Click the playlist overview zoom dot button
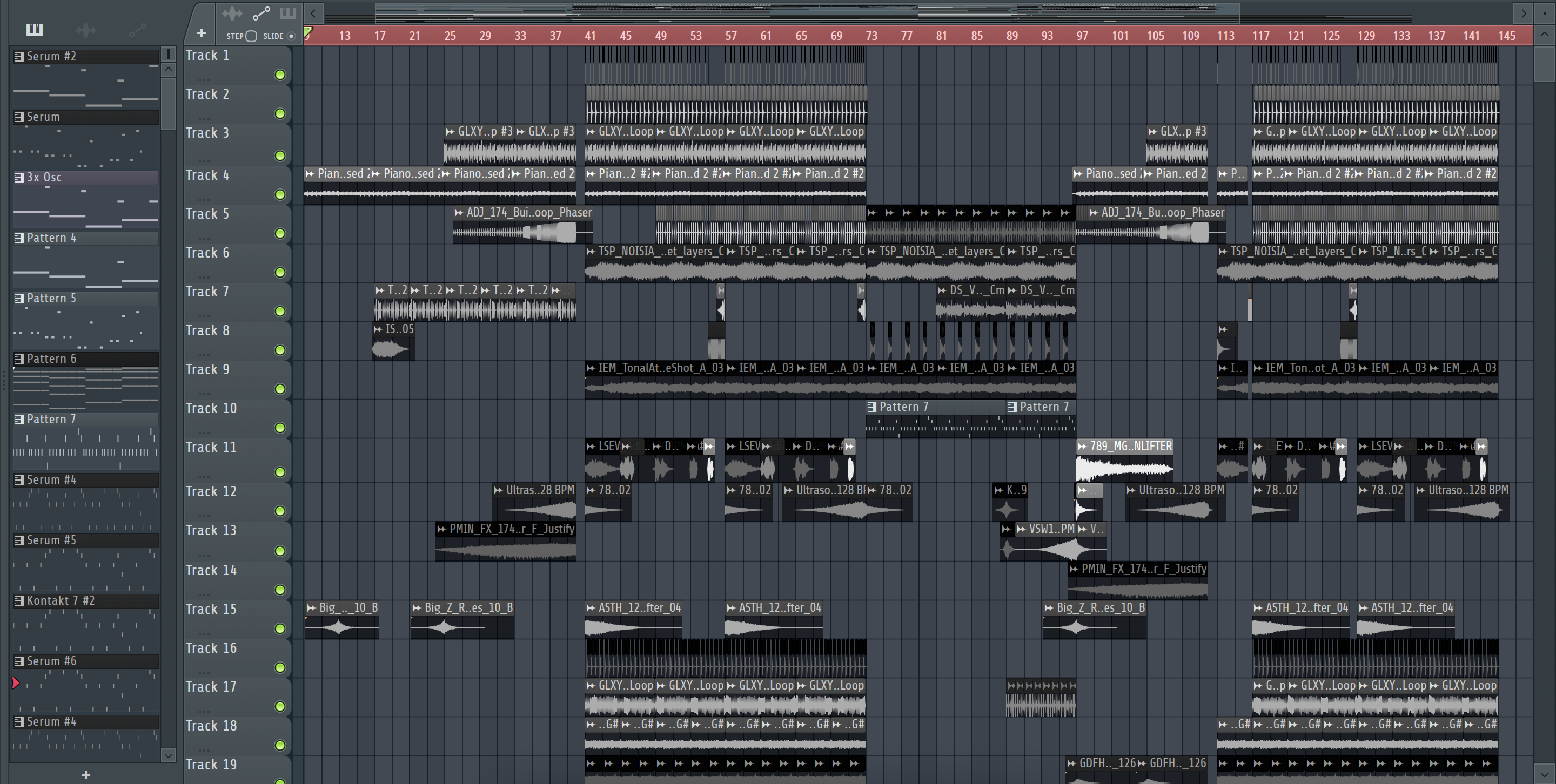 (1545, 13)
